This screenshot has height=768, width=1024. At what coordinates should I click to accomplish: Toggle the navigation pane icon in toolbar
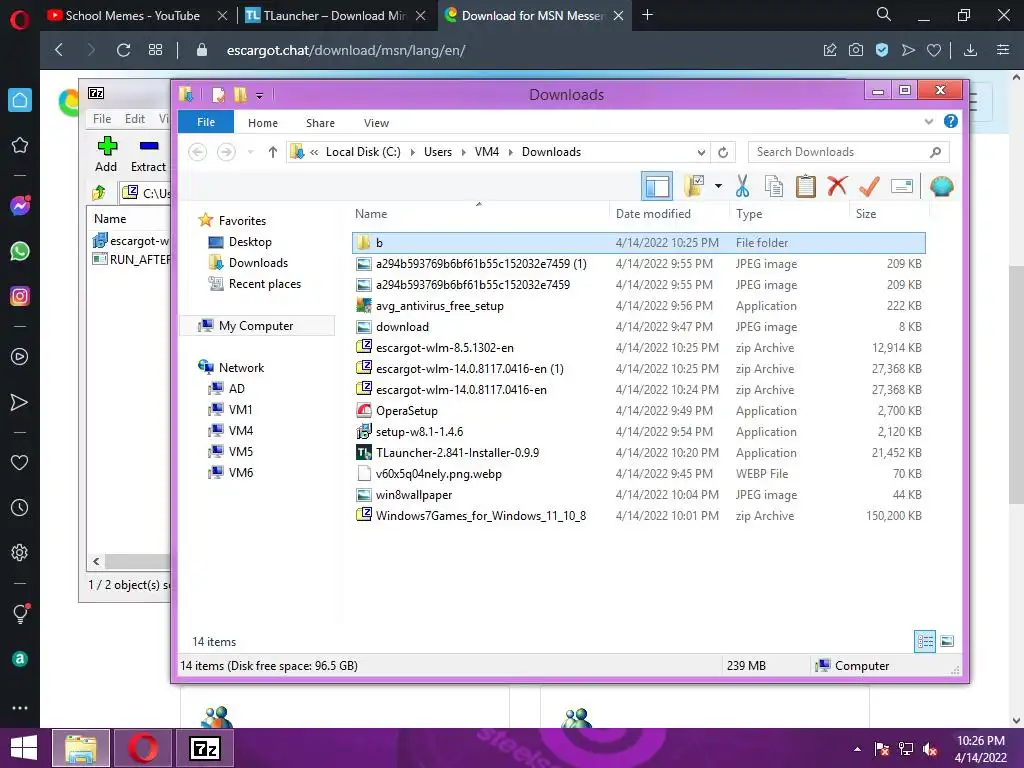pos(656,186)
